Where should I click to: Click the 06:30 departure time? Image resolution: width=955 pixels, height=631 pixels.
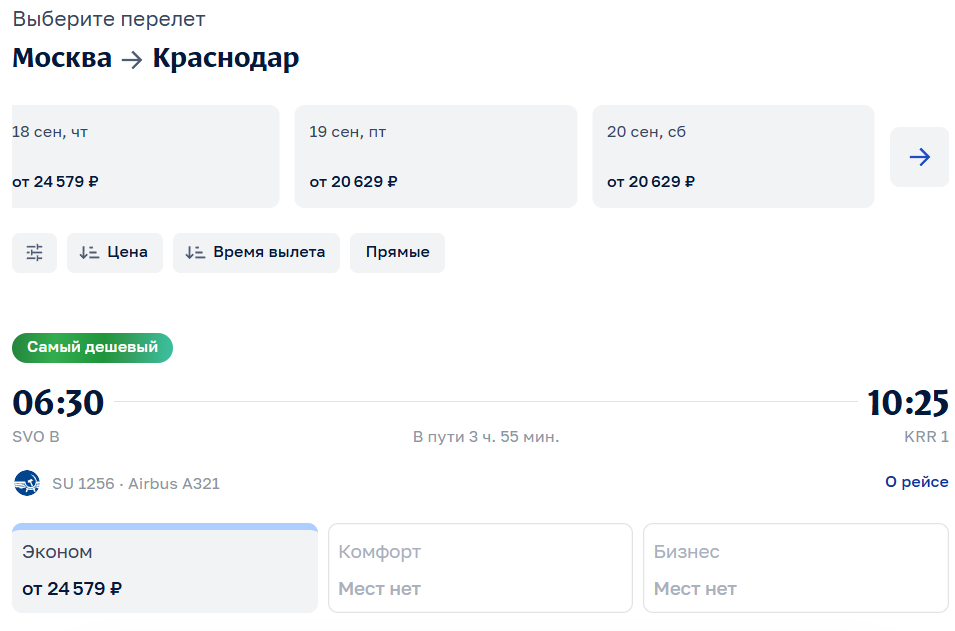coord(58,403)
